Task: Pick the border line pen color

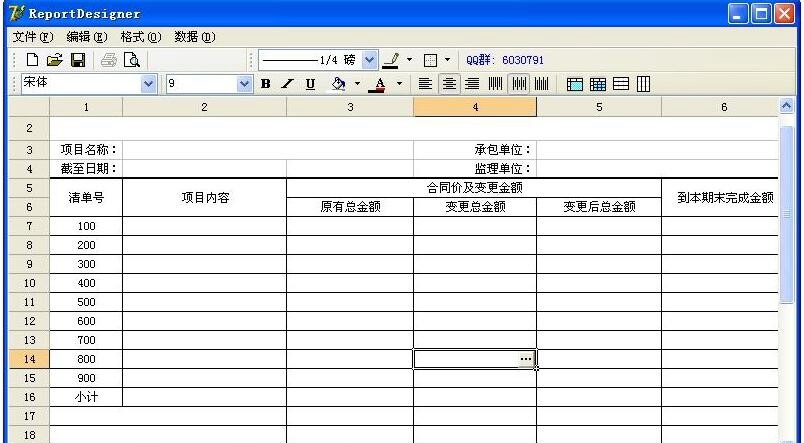Action: click(x=391, y=61)
